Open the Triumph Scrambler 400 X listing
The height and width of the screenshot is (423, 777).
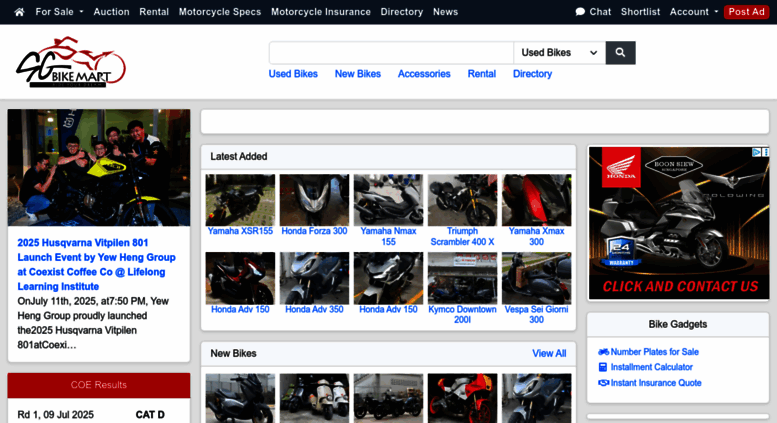tap(462, 236)
